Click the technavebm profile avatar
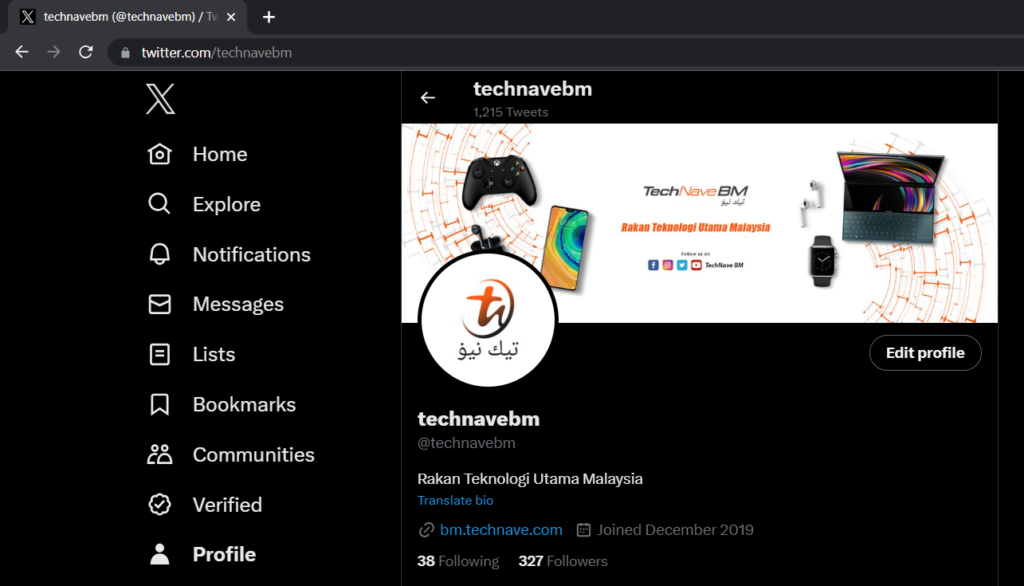 pyautogui.click(x=487, y=320)
